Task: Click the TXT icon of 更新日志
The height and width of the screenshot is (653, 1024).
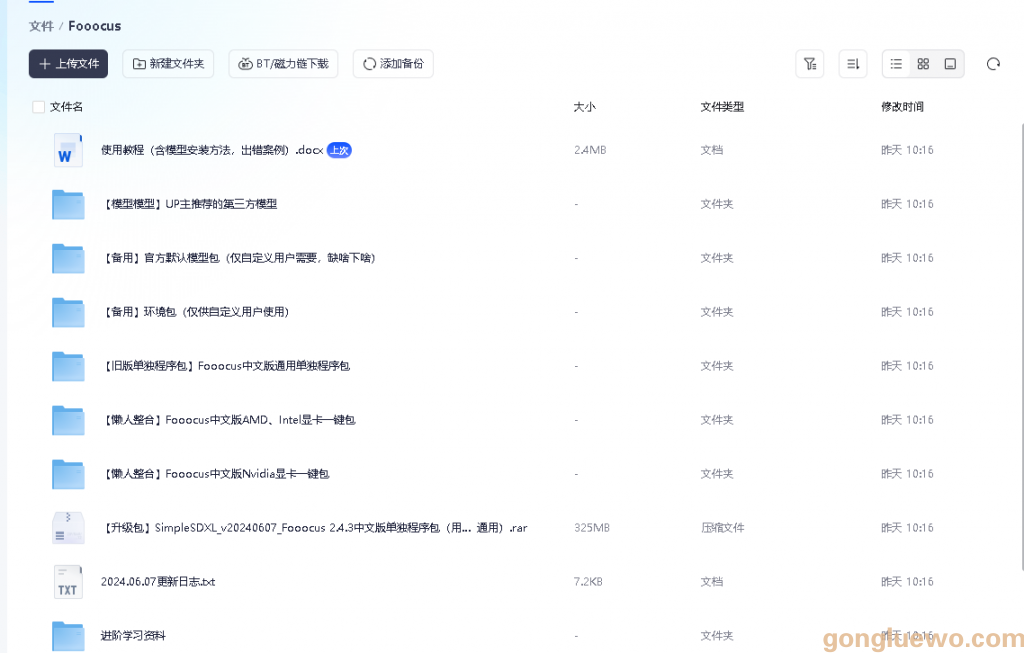Action: click(x=68, y=582)
